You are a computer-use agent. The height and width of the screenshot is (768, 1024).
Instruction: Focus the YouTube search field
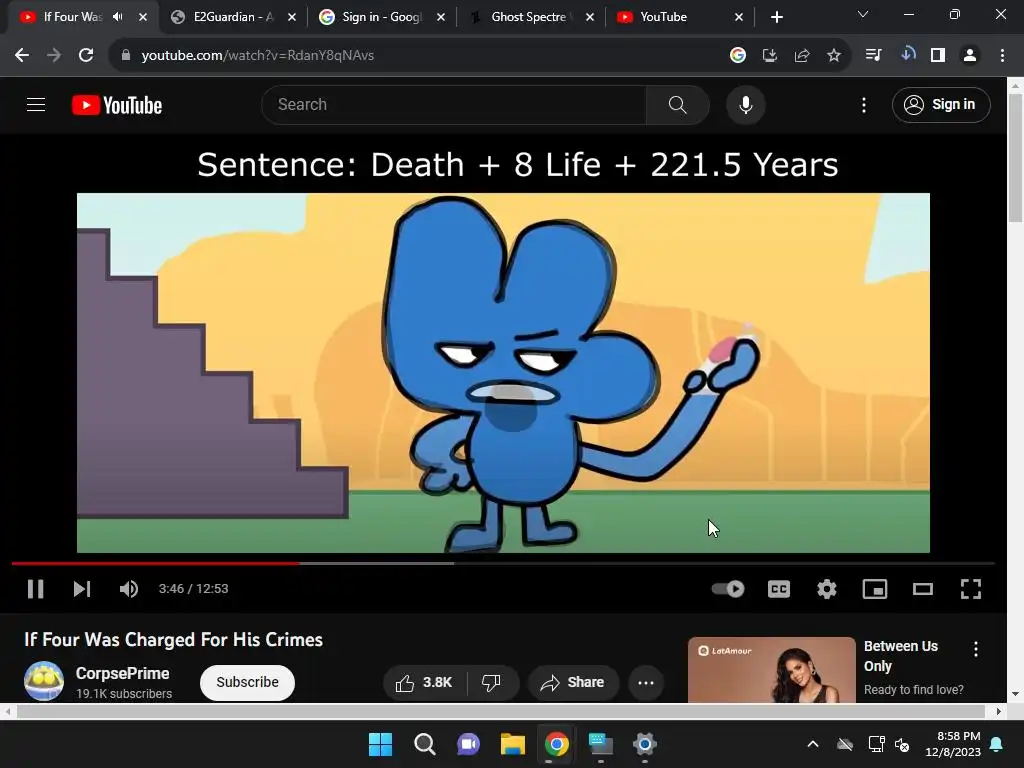click(453, 104)
